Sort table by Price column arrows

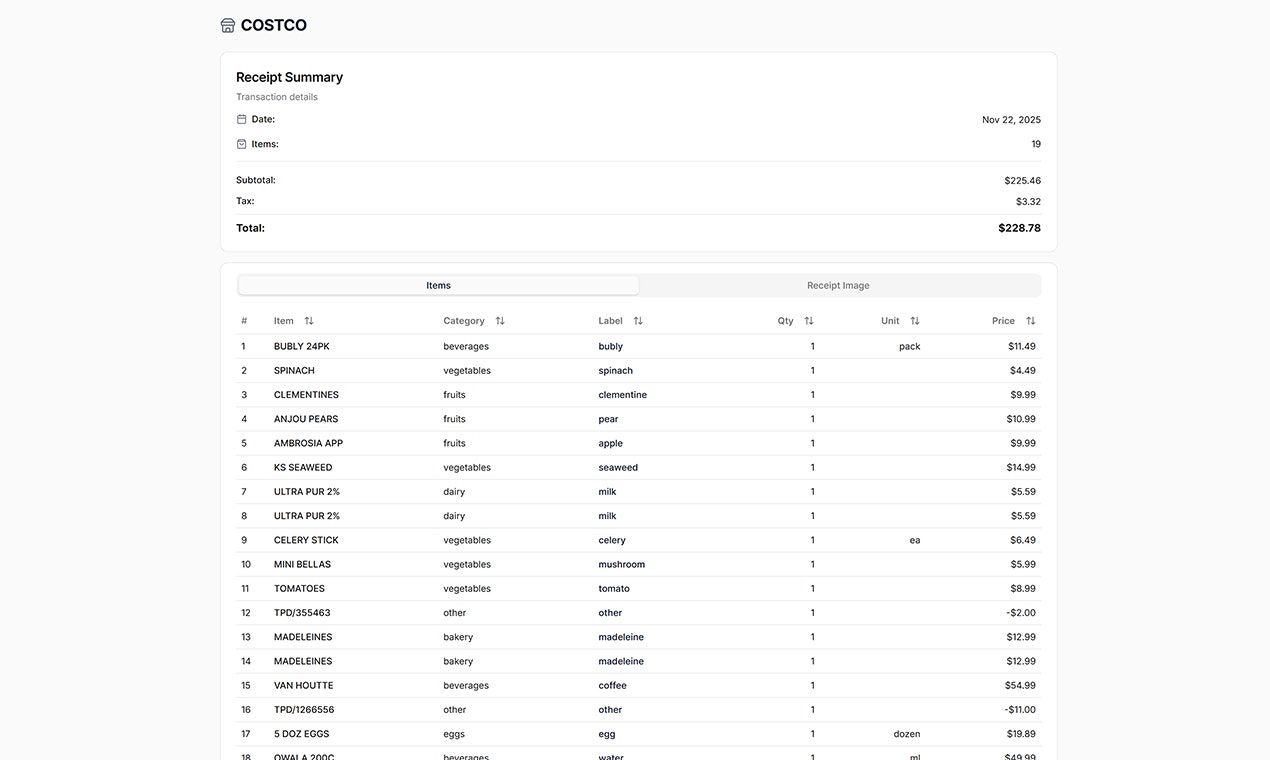tap(1030, 321)
